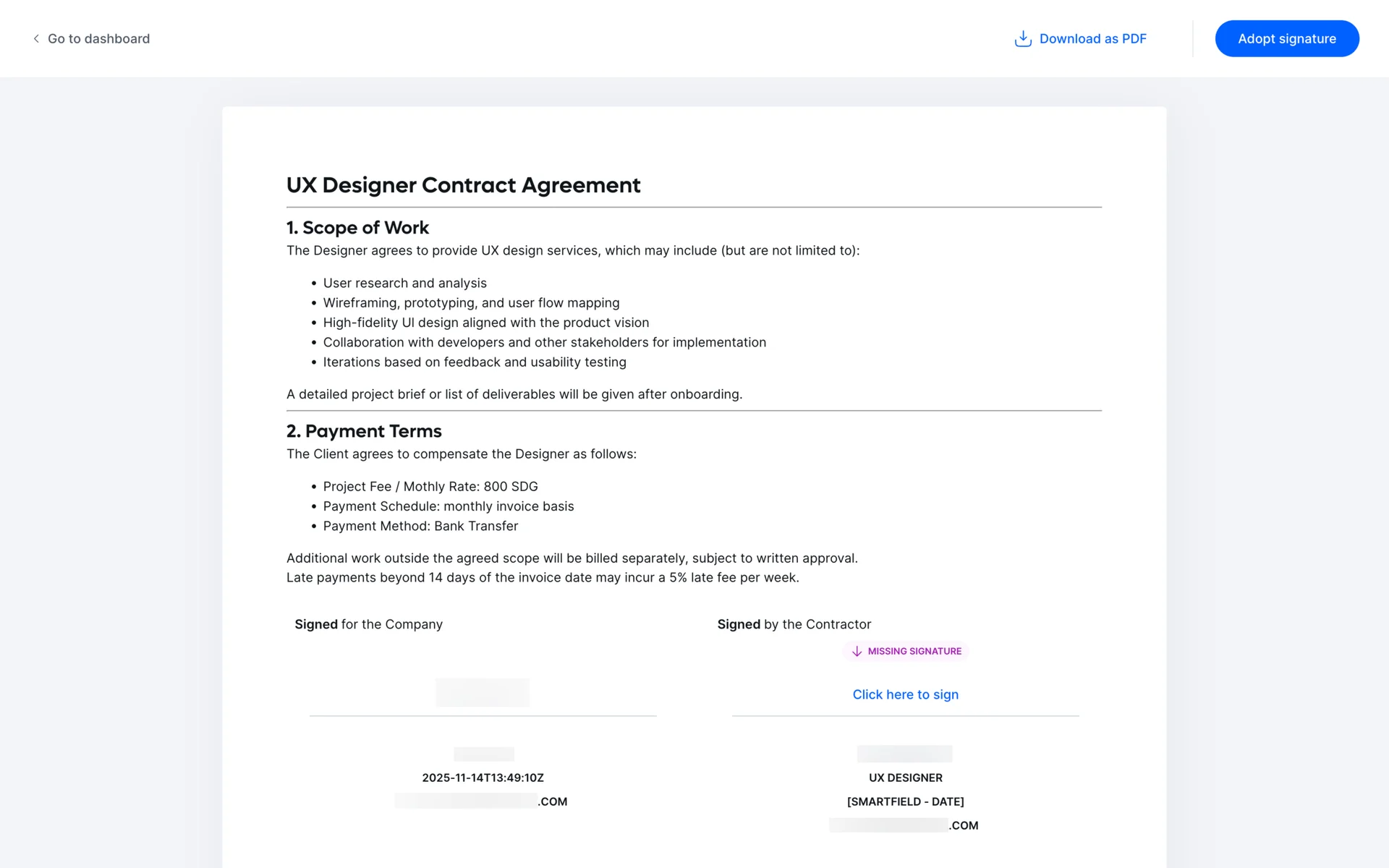Click the 'Signed for the Company' label
1389x868 pixels.
(x=368, y=624)
